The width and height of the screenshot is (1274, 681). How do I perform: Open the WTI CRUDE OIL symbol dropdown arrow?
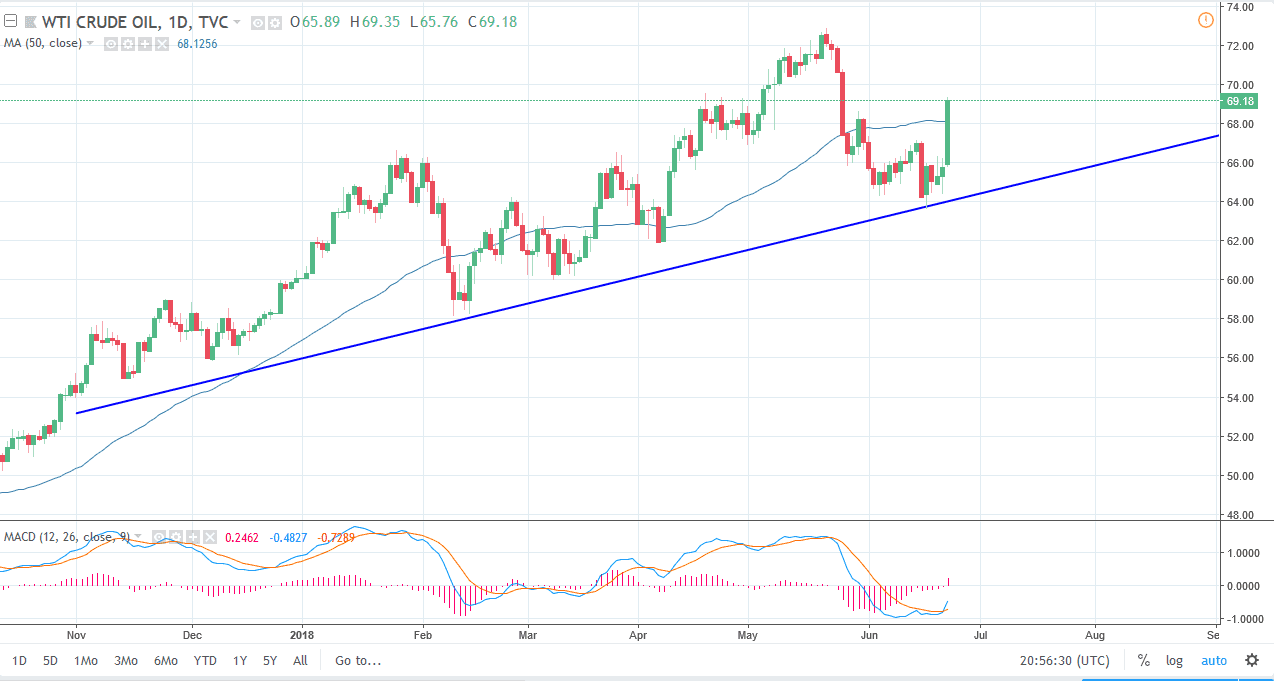(237, 21)
